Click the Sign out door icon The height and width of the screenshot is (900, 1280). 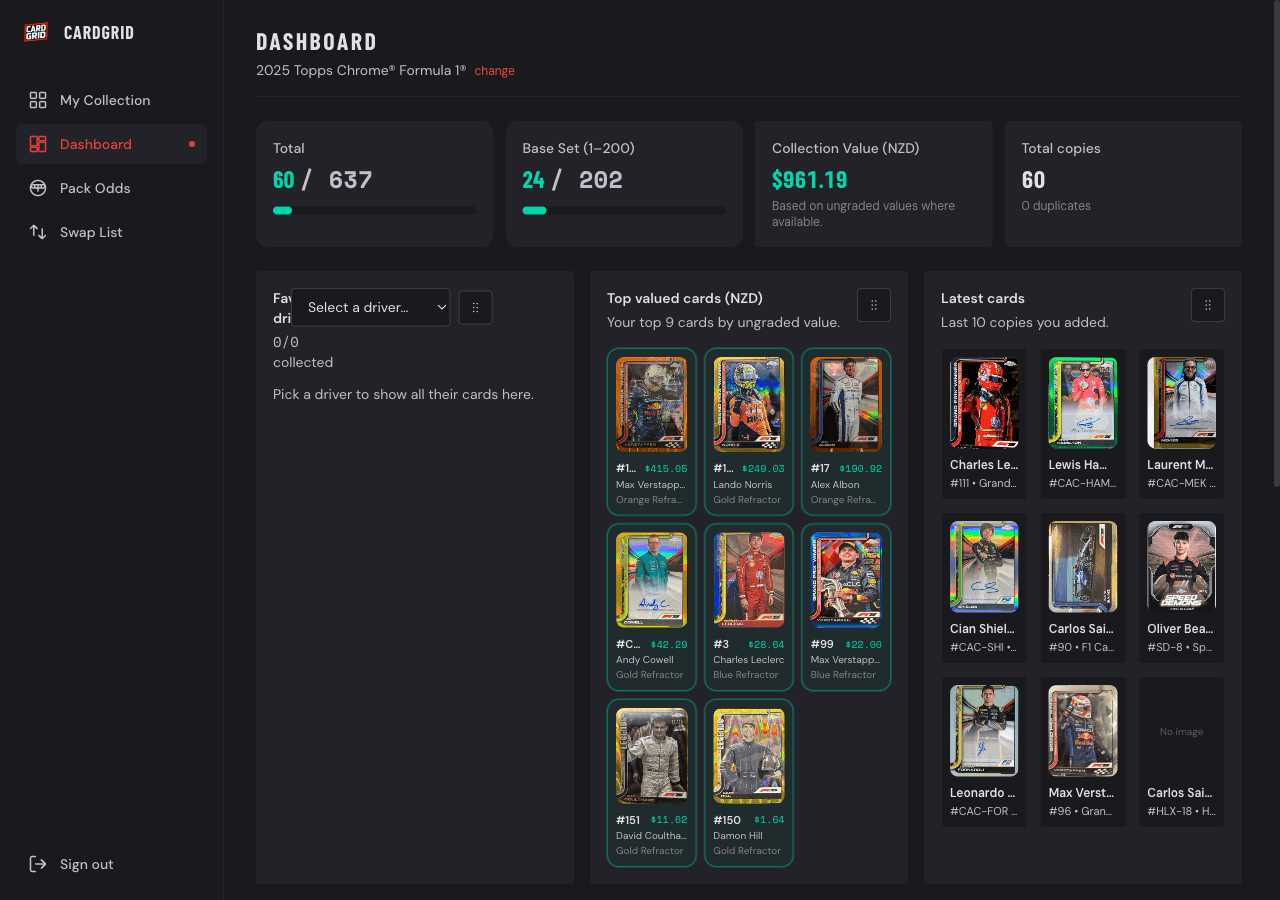tap(37, 864)
